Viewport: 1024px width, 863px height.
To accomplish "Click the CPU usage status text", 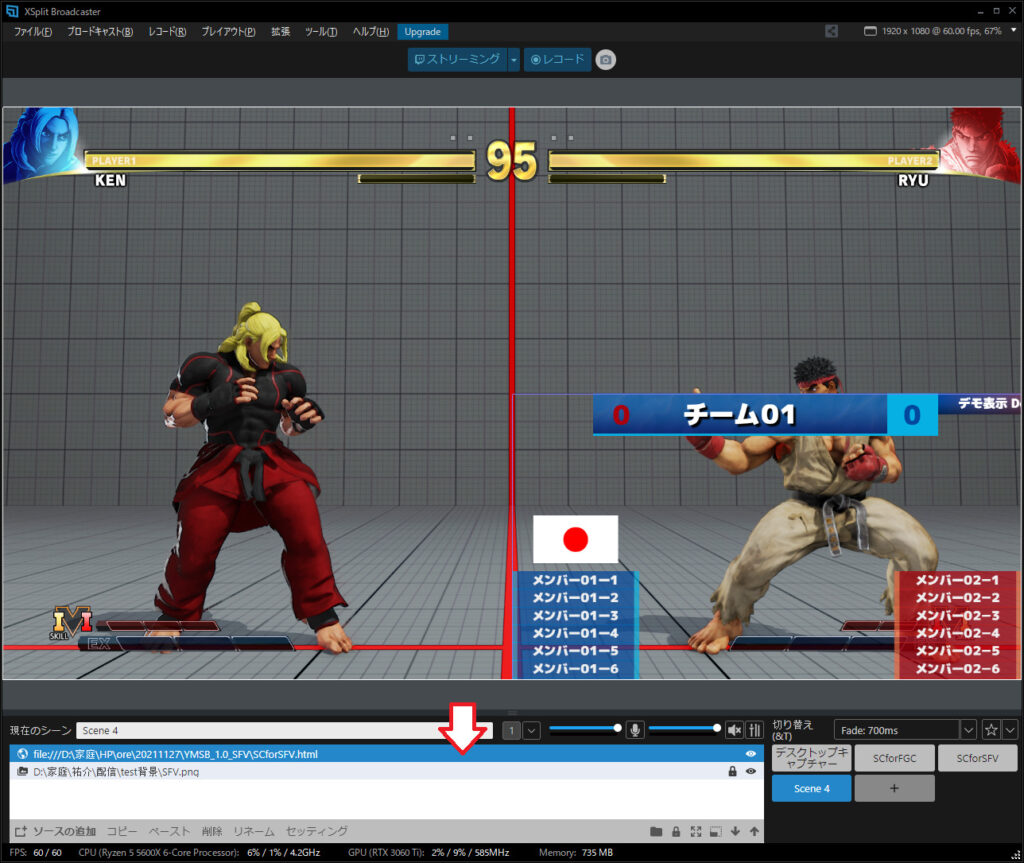I will 199,853.
